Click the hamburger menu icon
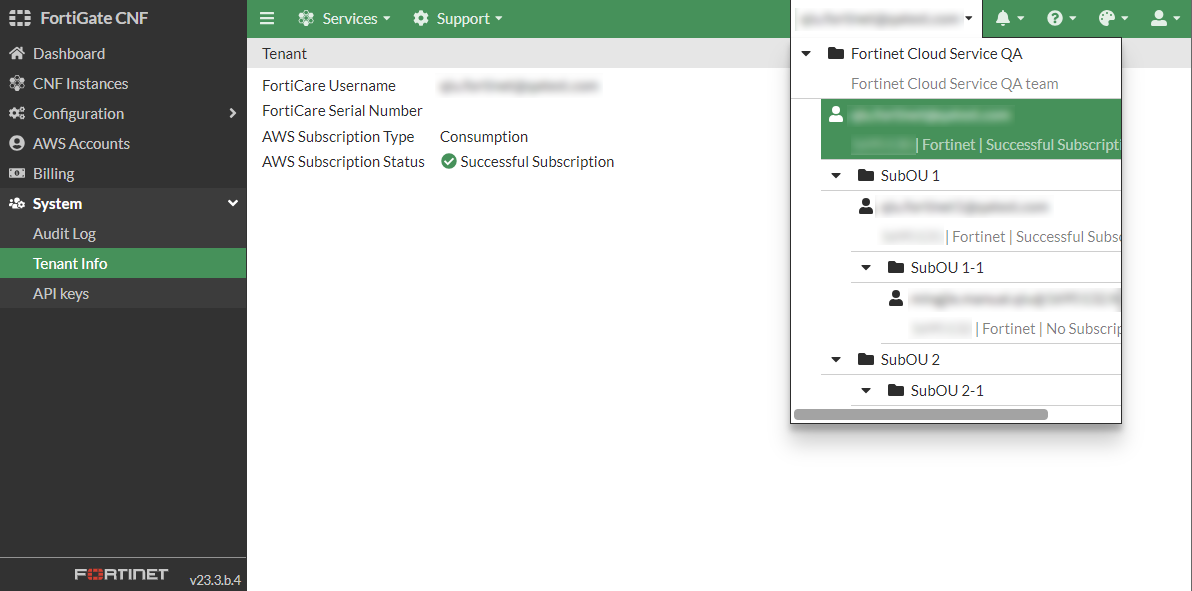This screenshot has width=1192, height=591. point(267,17)
